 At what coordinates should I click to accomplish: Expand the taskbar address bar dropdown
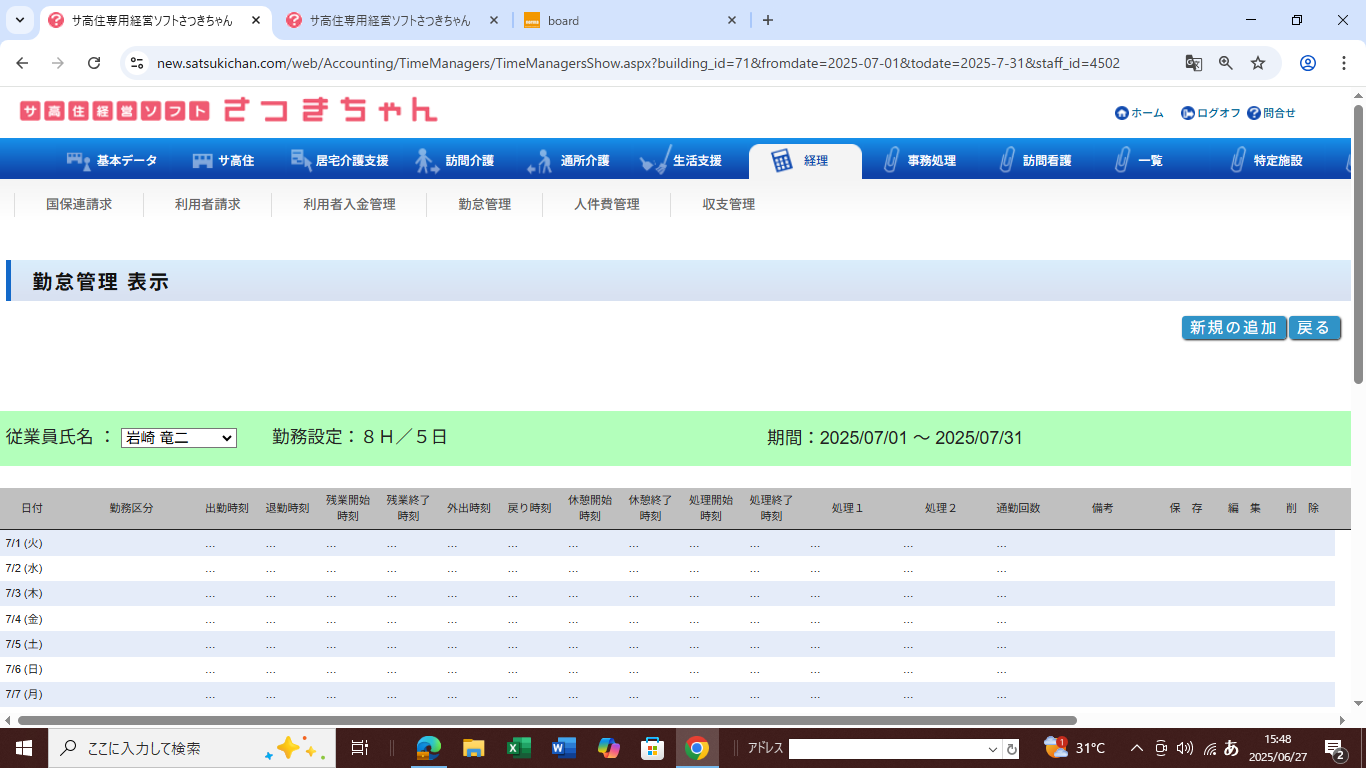point(993,749)
